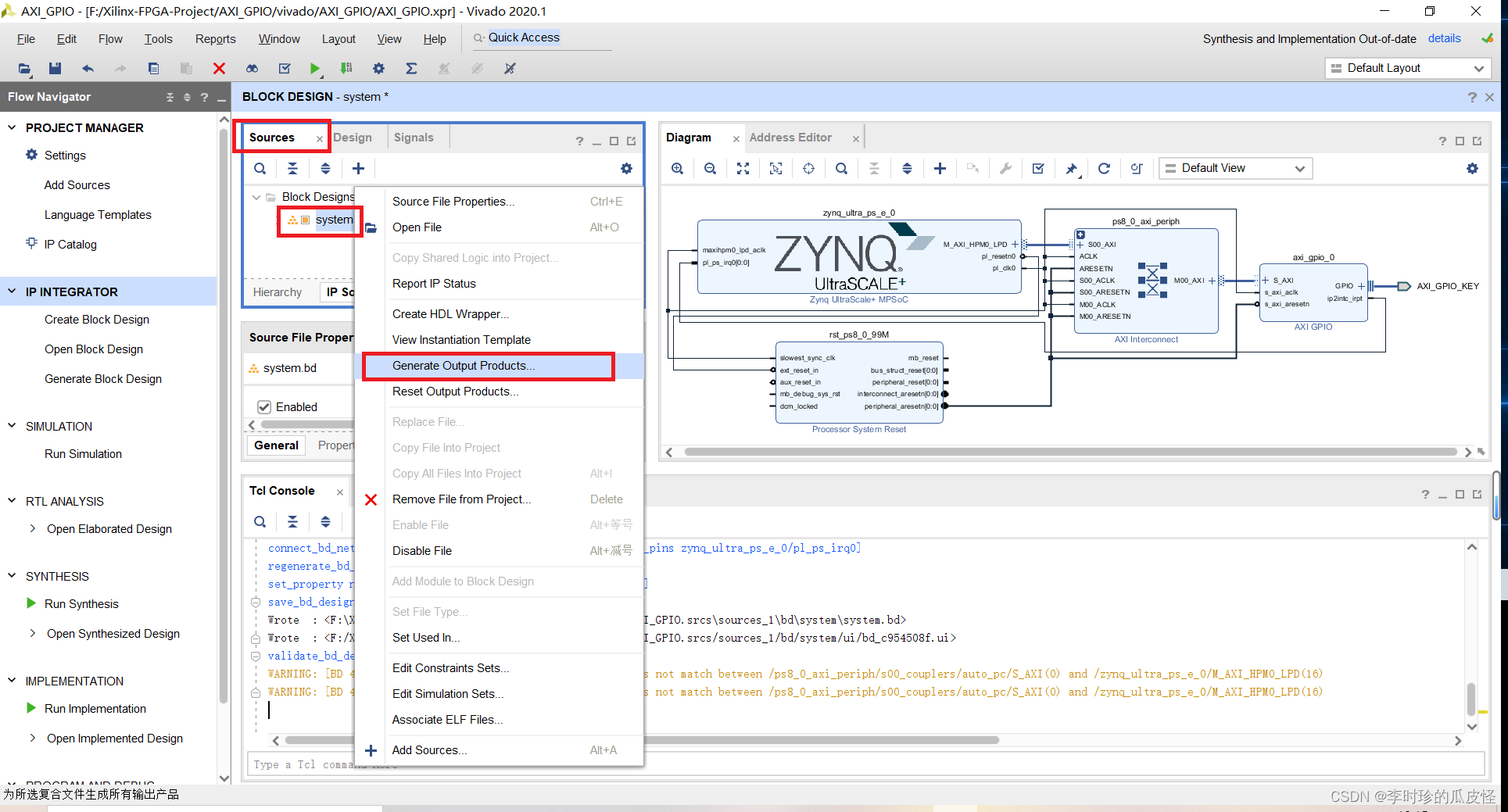Toggle the Enabled checkbox
This screenshot has width=1508, height=812.
pyautogui.click(x=264, y=407)
